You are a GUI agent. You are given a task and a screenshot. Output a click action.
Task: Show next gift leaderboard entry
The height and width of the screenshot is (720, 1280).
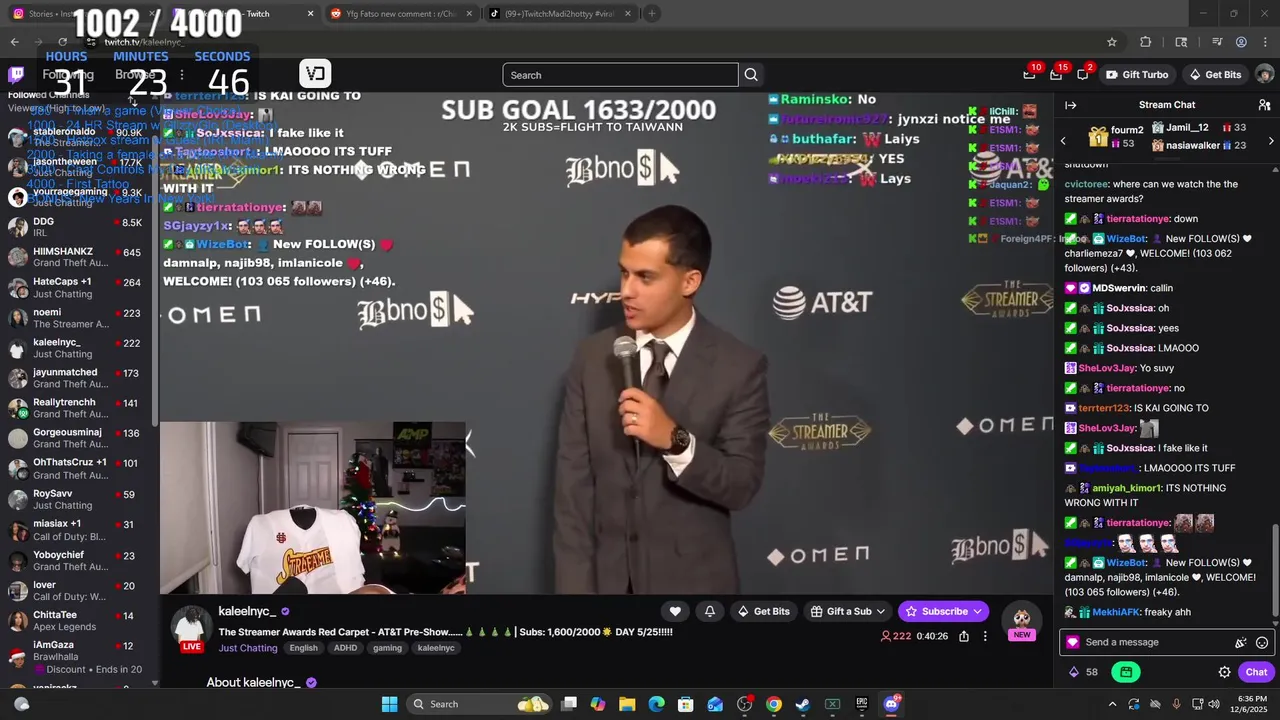[1271, 141]
